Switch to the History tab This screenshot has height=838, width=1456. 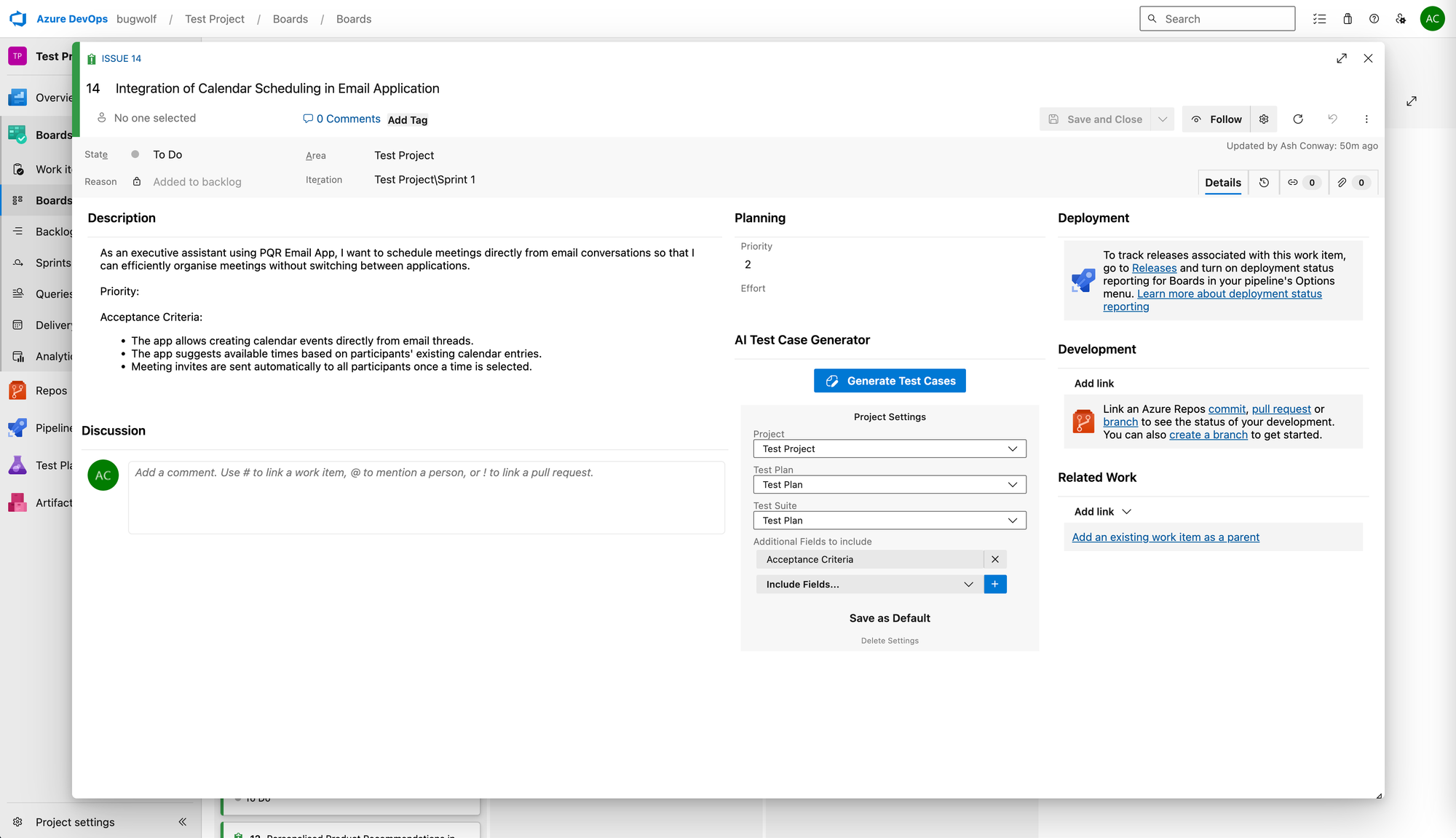(x=1264, y=182)
